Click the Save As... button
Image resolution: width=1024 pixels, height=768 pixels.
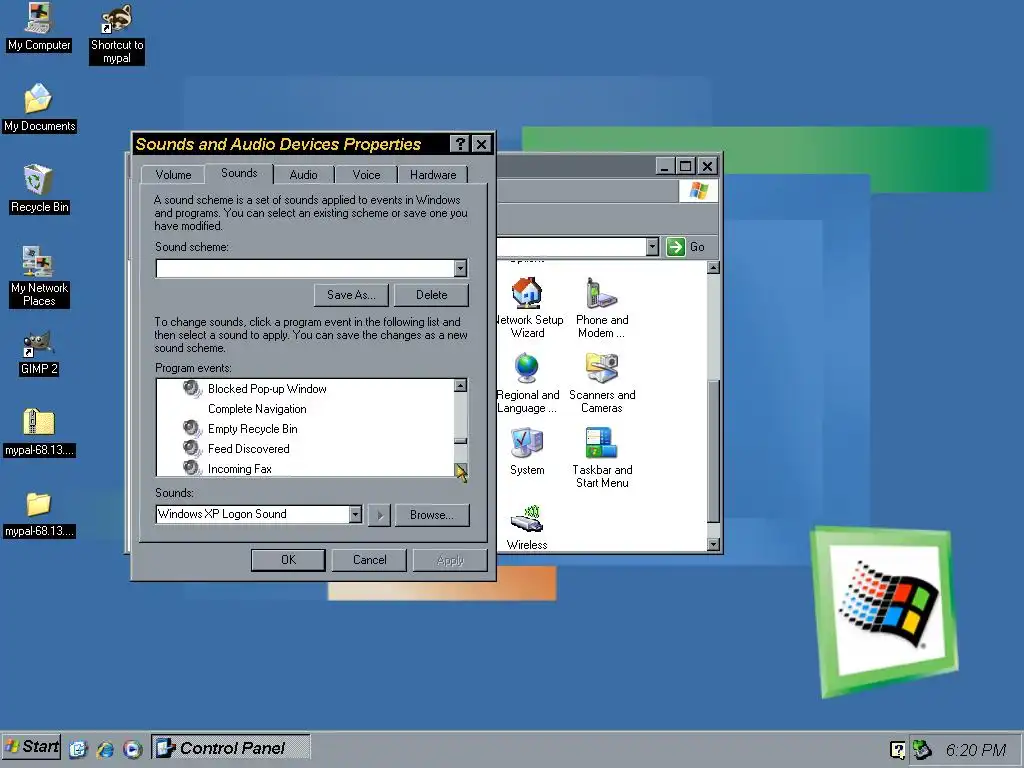click(x=351, y=295)
